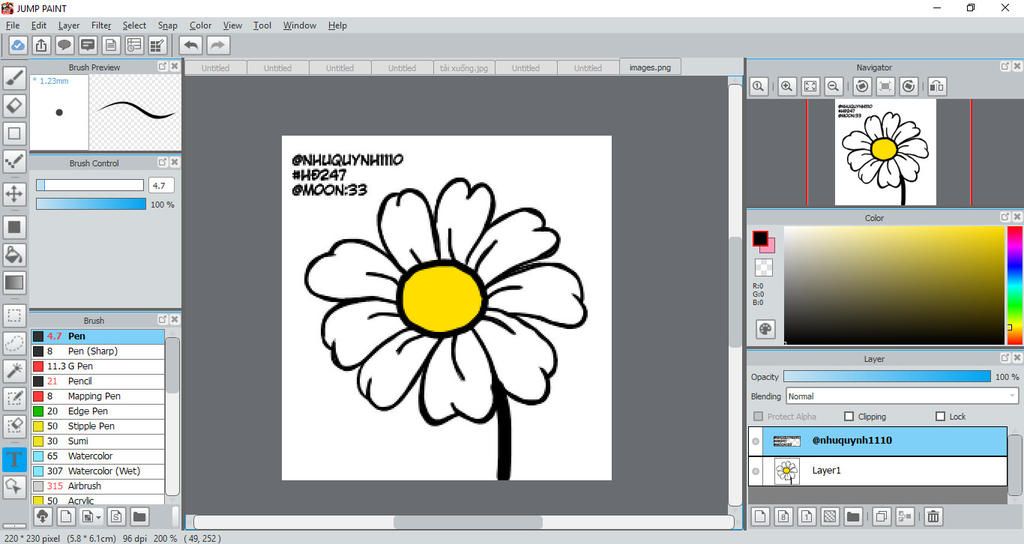Click the foreground black color swatch
Screen dimensions: 1024x544
click(760, 238)
